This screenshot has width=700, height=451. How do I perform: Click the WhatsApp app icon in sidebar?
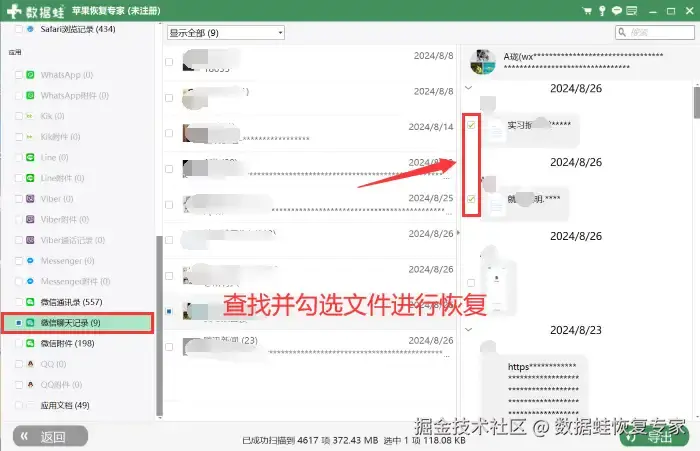click(30, 75)
